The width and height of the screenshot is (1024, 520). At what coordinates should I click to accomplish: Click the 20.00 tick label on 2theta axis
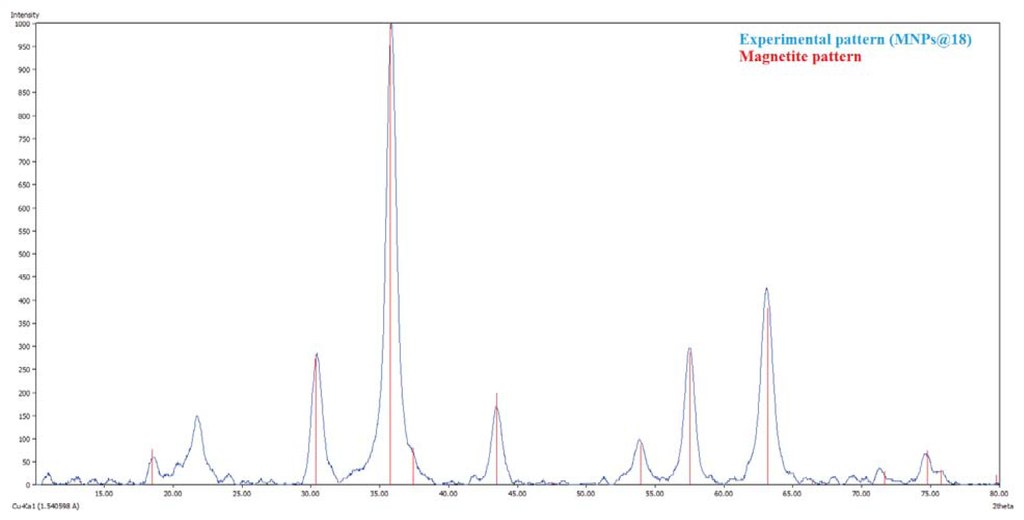point(173,493)
